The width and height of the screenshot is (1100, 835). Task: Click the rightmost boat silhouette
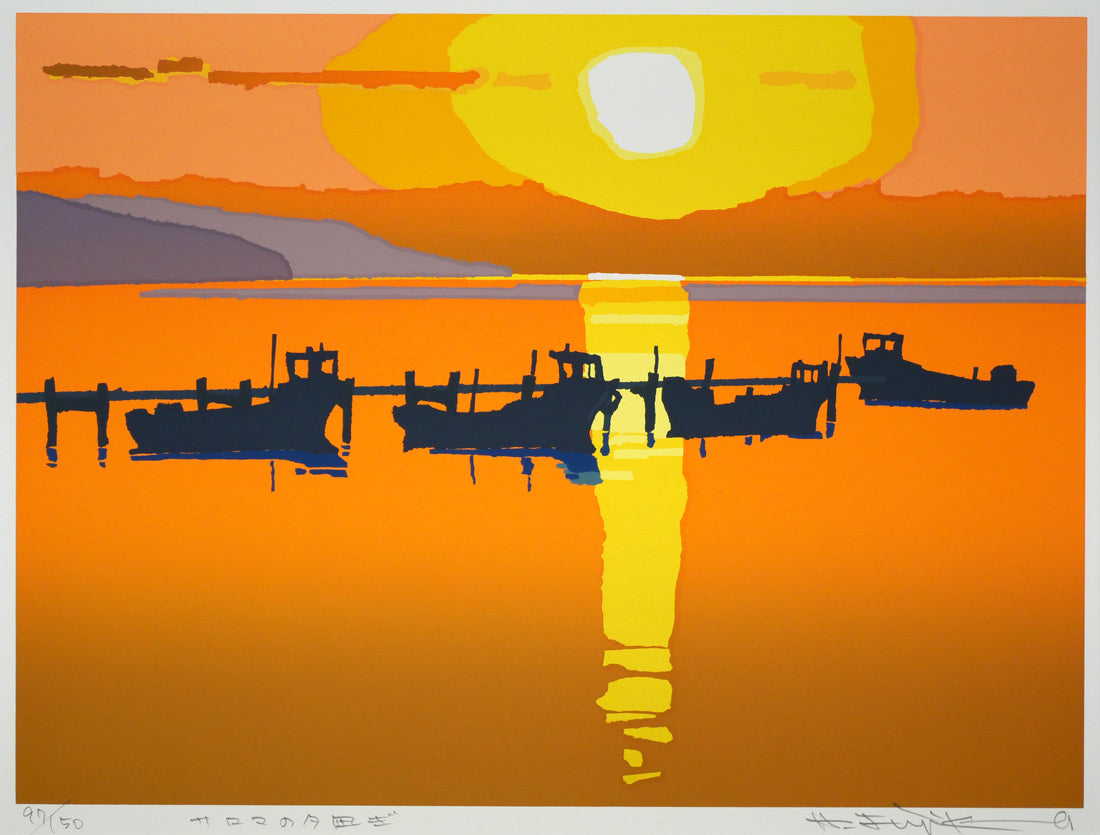pos(940,373)
